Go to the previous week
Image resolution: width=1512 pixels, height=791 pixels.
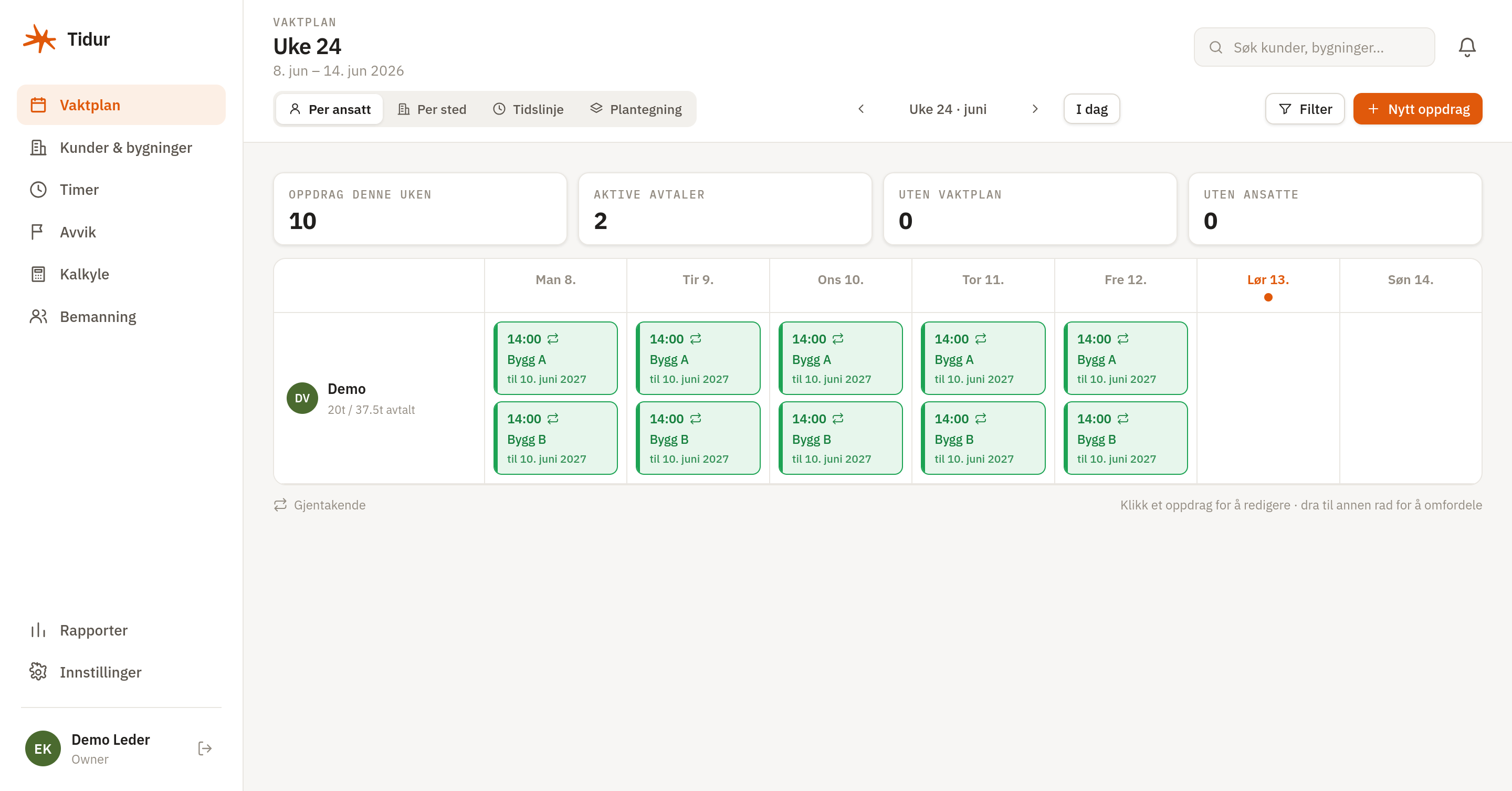[x=861, y=109]
